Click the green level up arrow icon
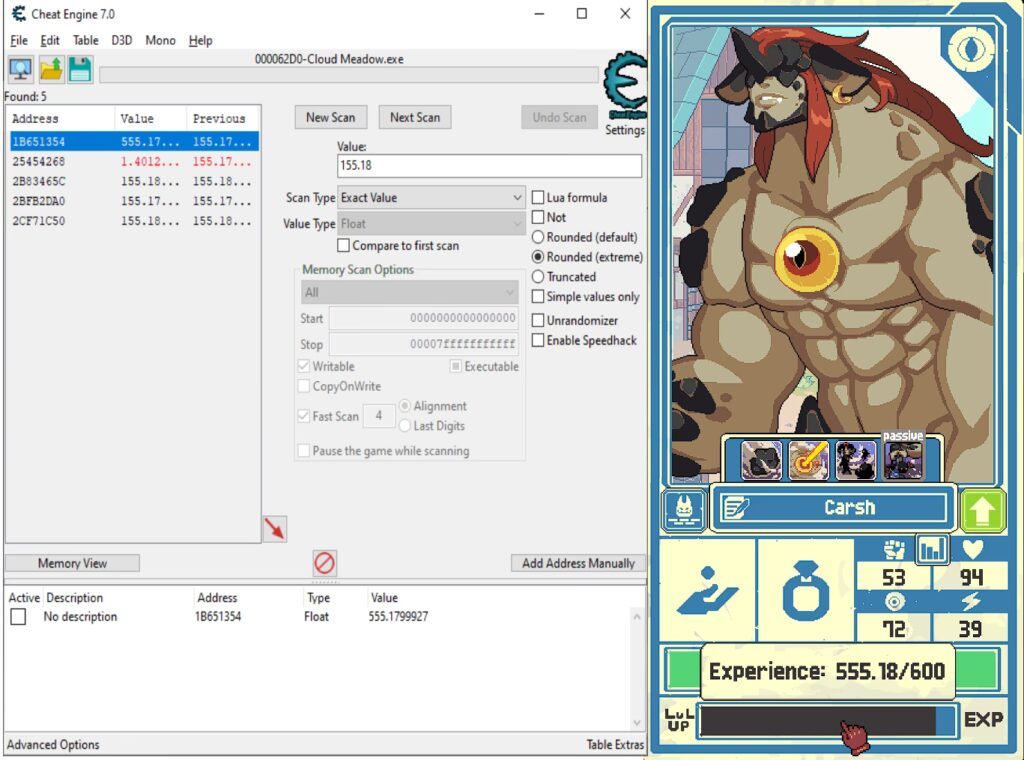The height and width of the screenshot is (760, 1024). click(982, 509)
